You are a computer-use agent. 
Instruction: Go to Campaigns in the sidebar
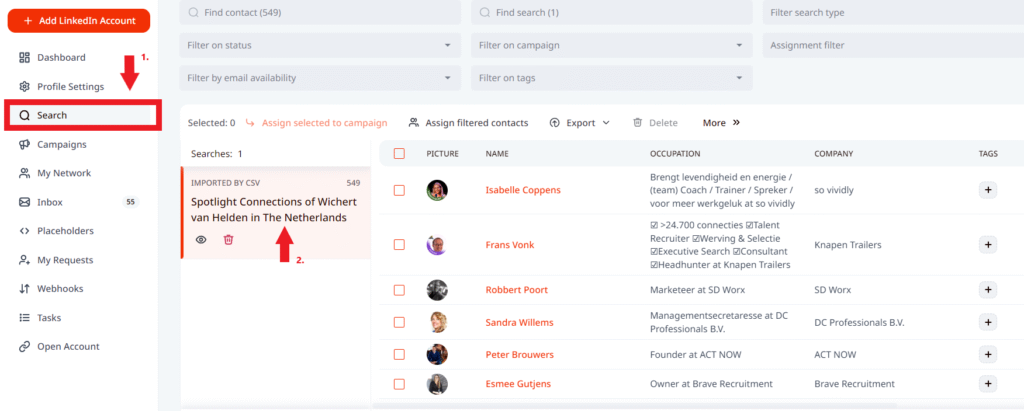(61, 144)
